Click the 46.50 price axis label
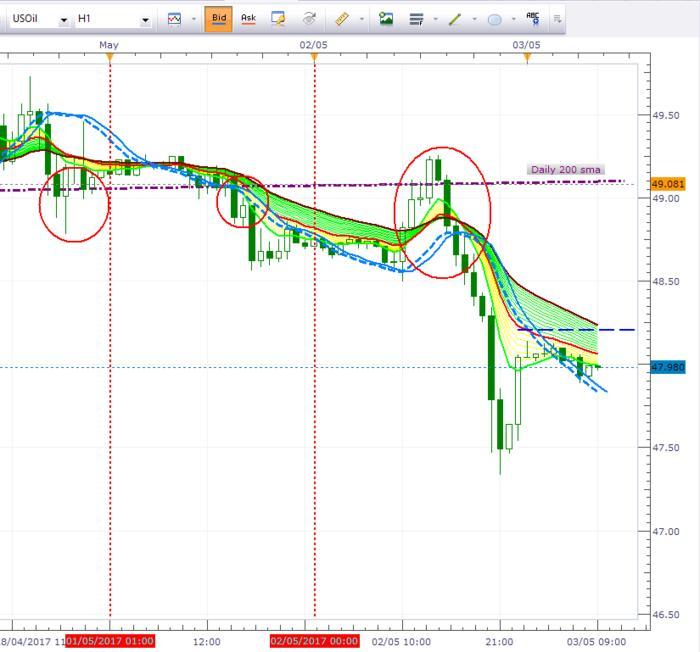Viewport: 700px width, 652px height. pos(666,614)
